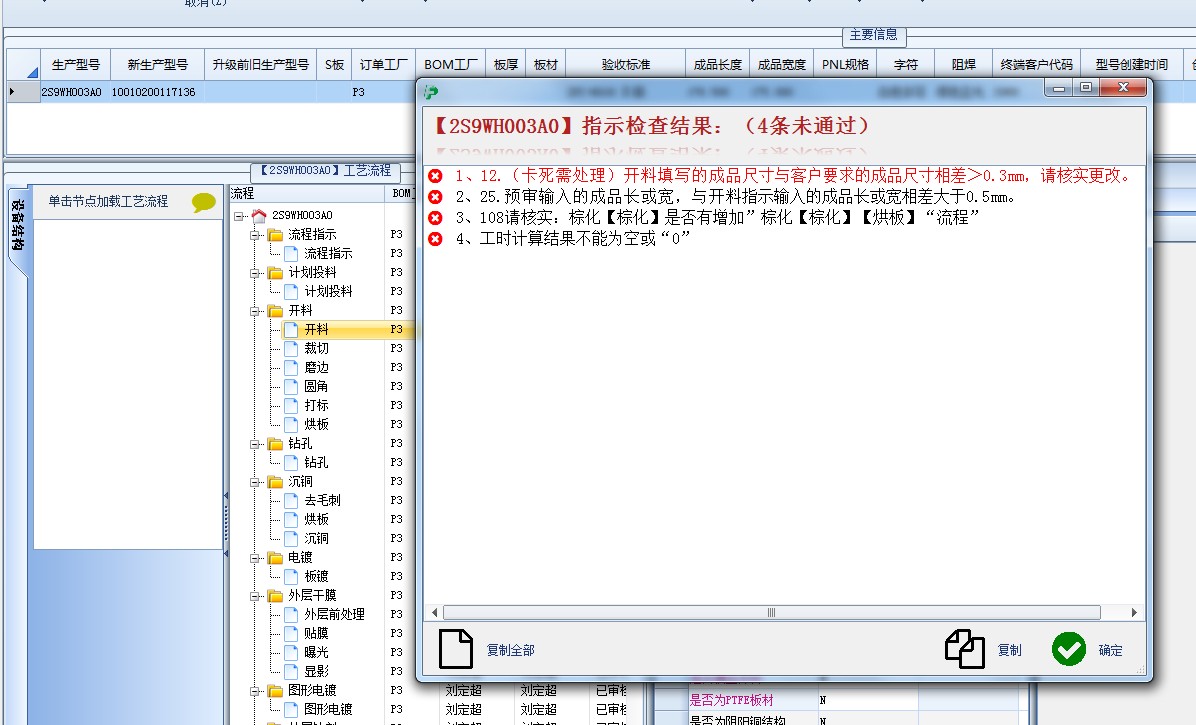1196x725 pixels.
Task: Select the 裁切 step in the tree
Action: (x=316, y=348)
